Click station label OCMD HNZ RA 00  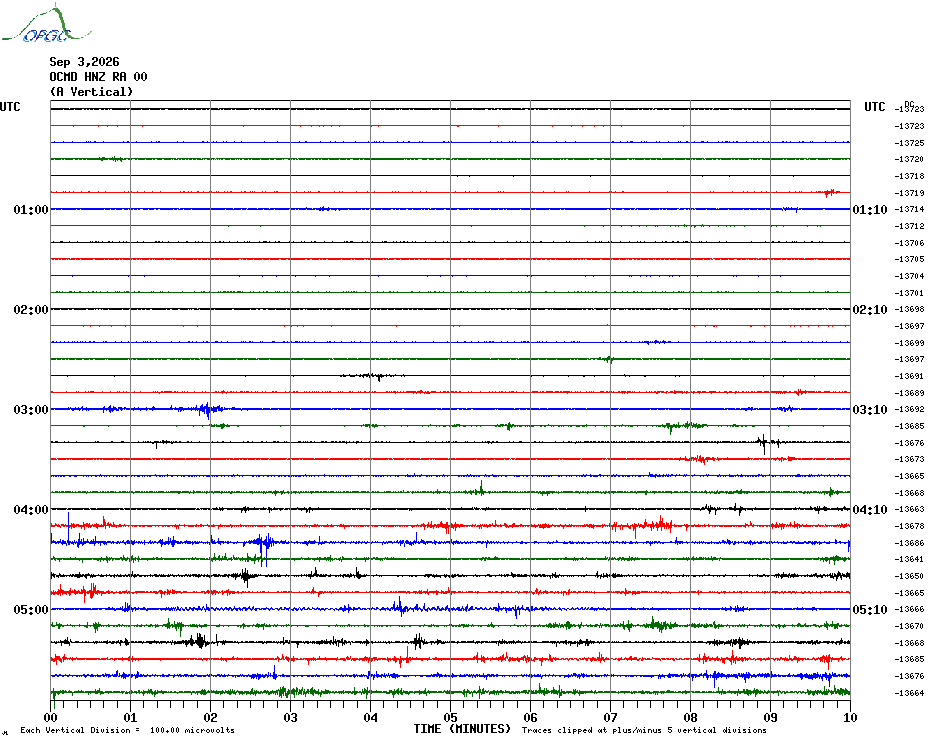pos(98,77)
